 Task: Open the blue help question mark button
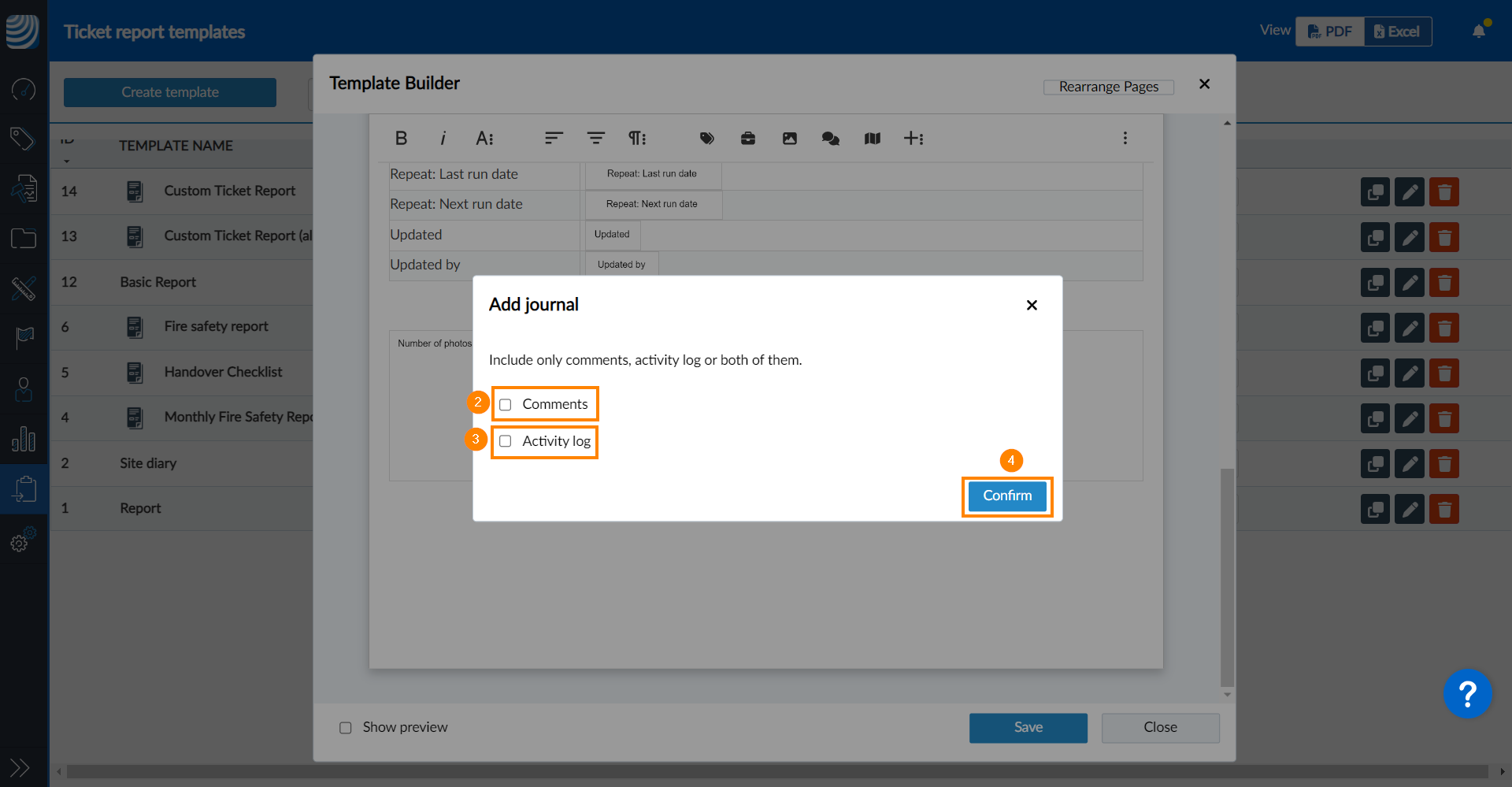pos(1467,694)
